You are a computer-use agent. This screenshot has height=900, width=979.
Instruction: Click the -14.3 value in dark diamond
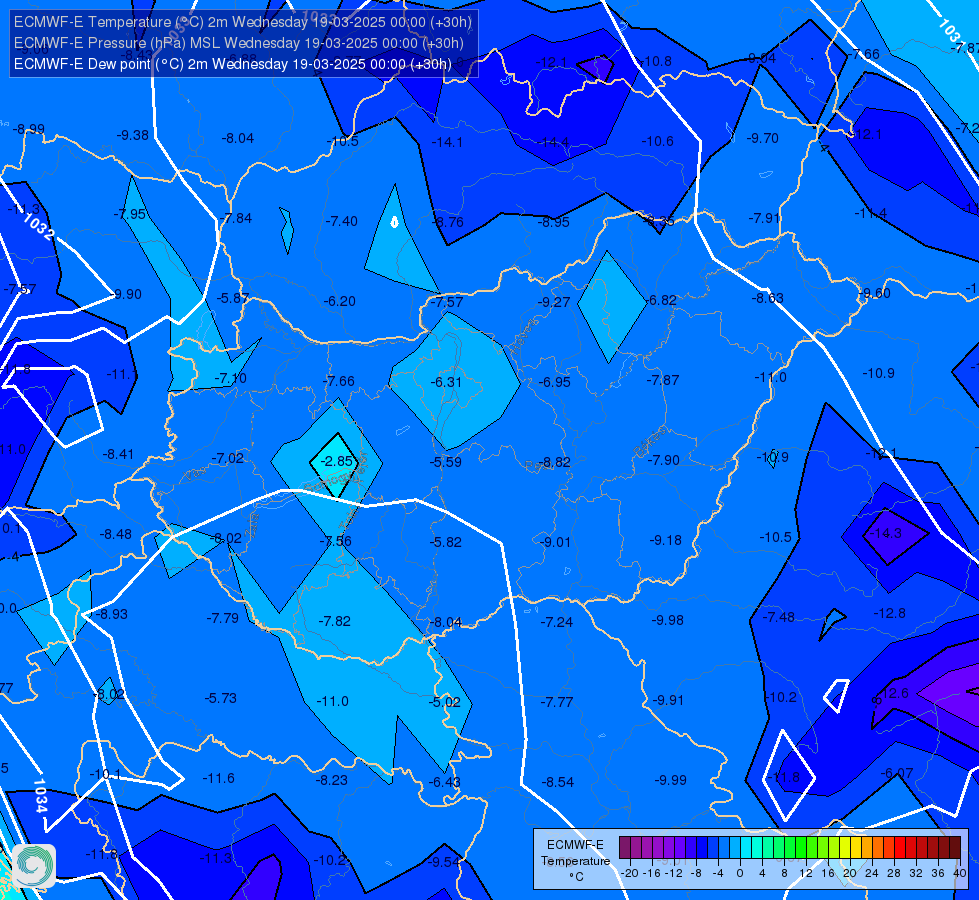coord(886,533)
